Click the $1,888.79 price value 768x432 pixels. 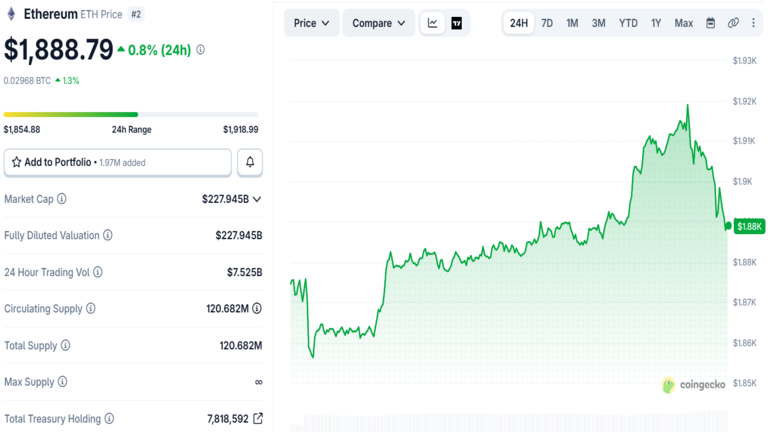click(x=59, y=50)
